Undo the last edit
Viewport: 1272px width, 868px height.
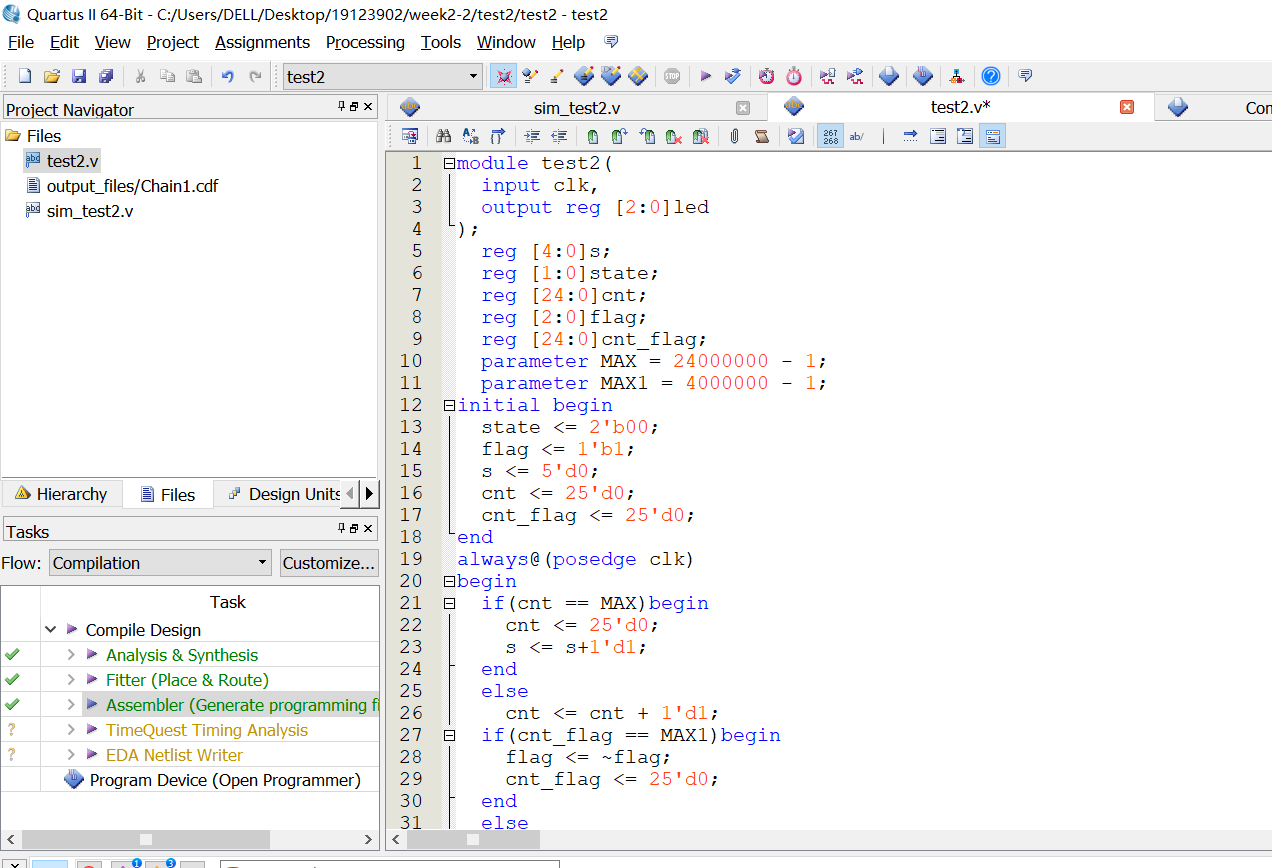tap(227, 76)
